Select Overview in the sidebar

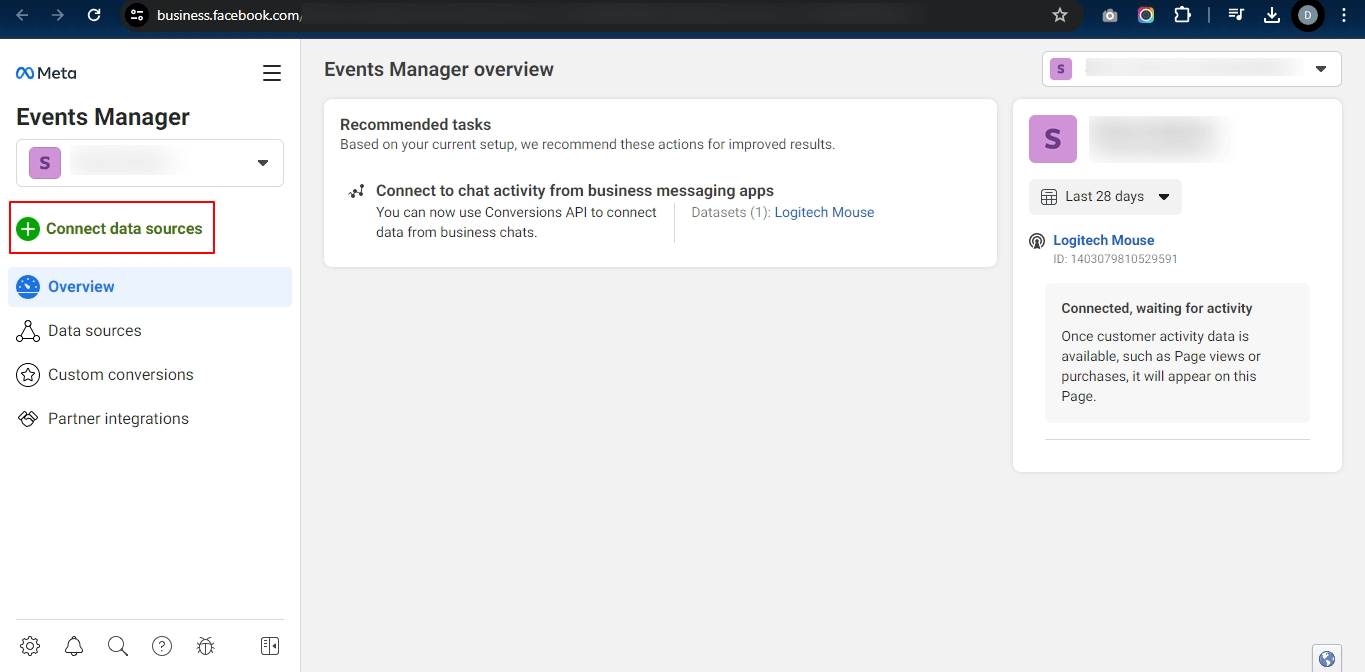coord(150,287)
